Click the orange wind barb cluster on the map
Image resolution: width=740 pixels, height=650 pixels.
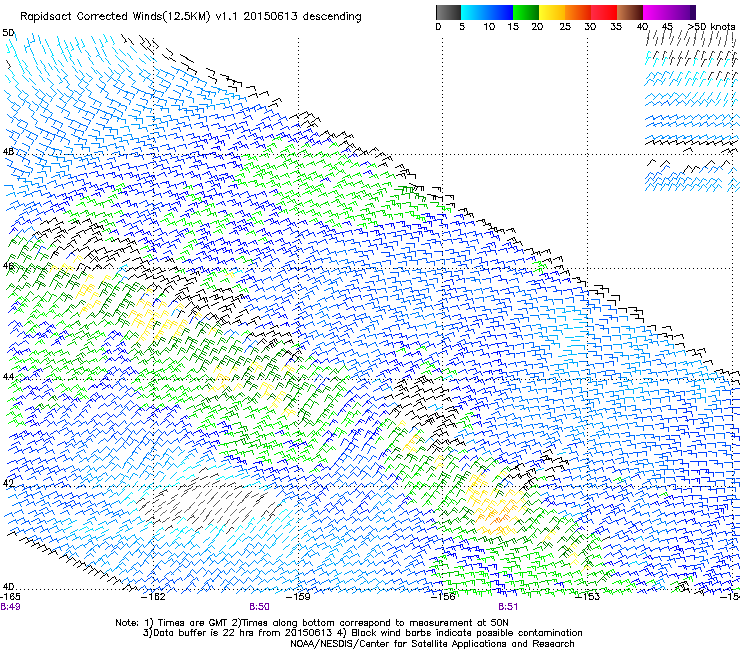[x=500, y=515]
